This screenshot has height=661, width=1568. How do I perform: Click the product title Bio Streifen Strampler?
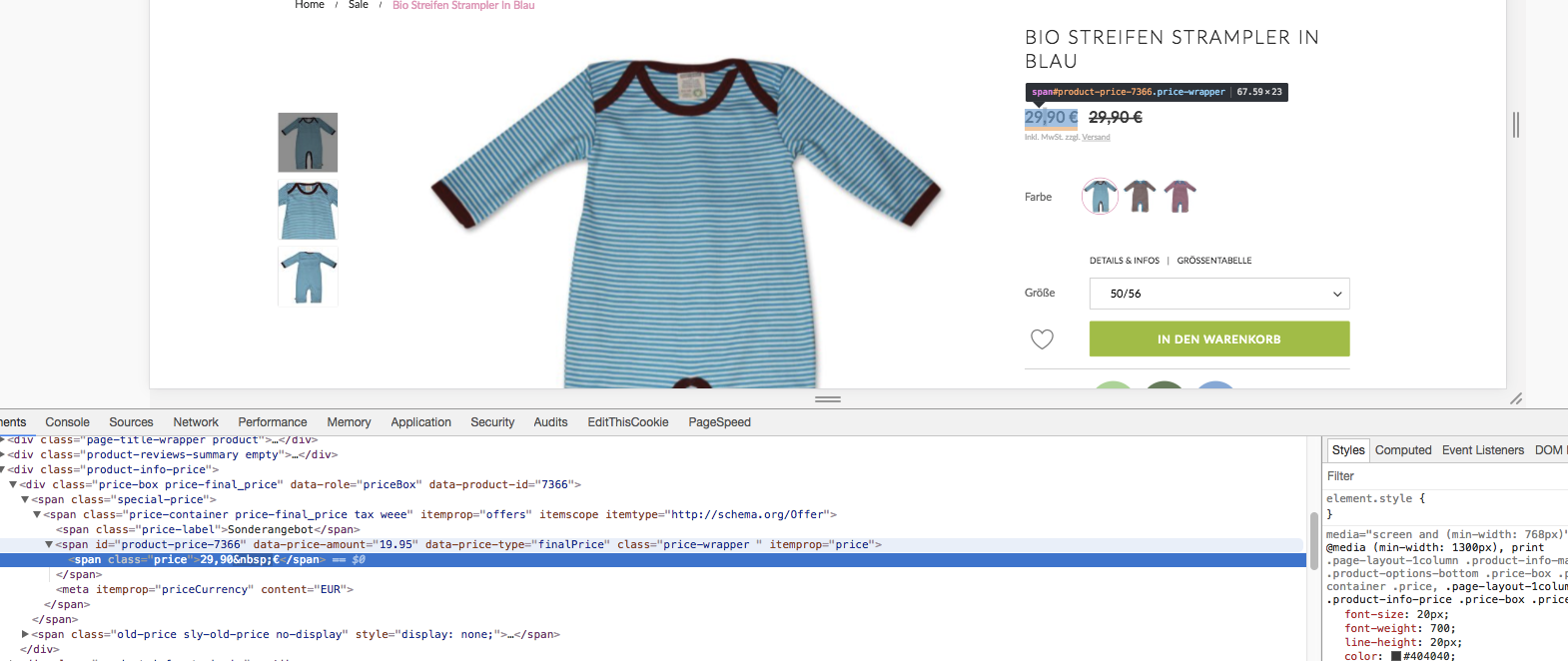click(1173, 49)
